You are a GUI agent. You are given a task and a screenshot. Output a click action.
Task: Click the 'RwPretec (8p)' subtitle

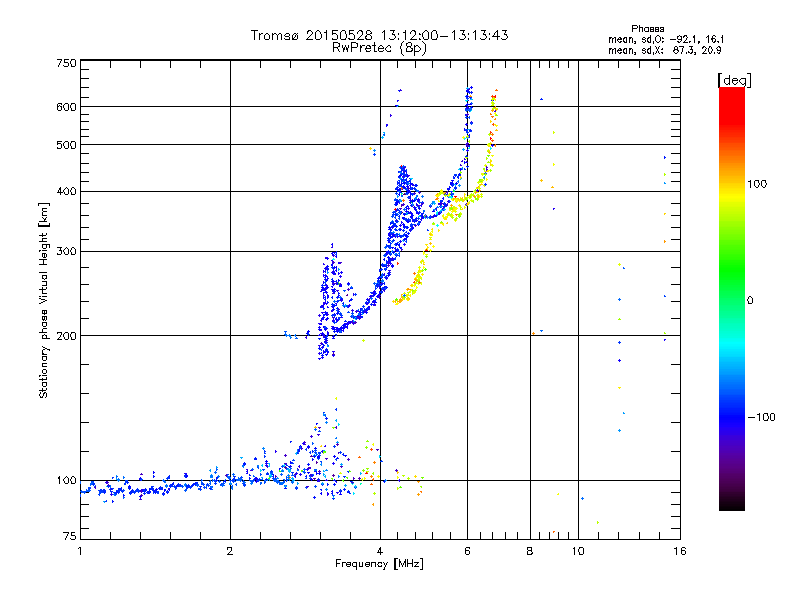(379, 48)
